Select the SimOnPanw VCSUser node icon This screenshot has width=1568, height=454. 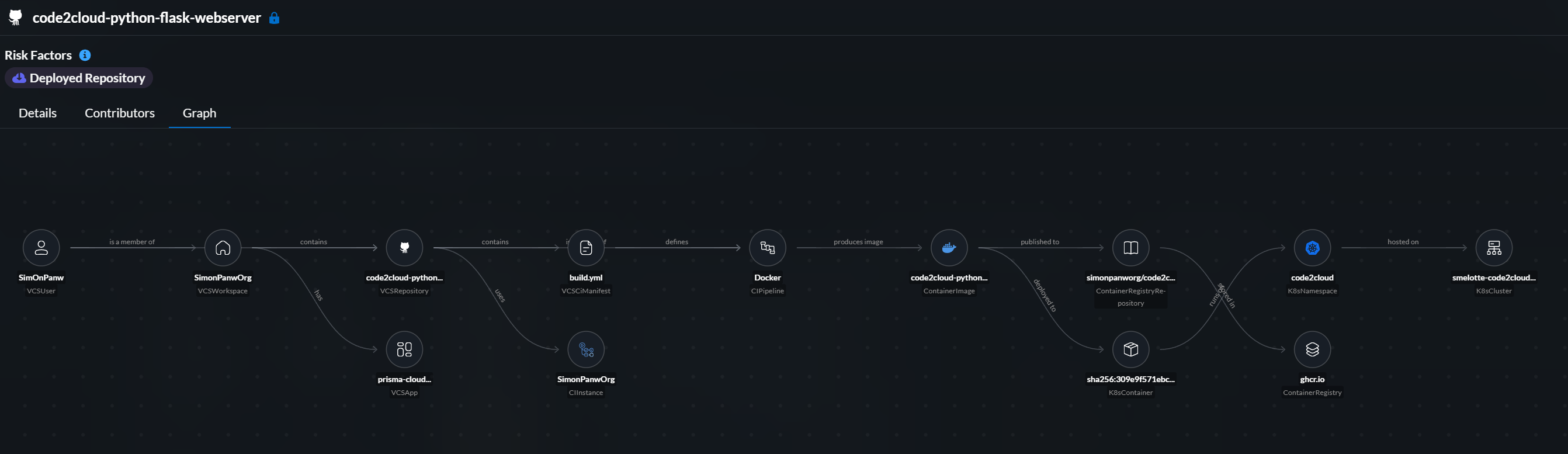41,248
